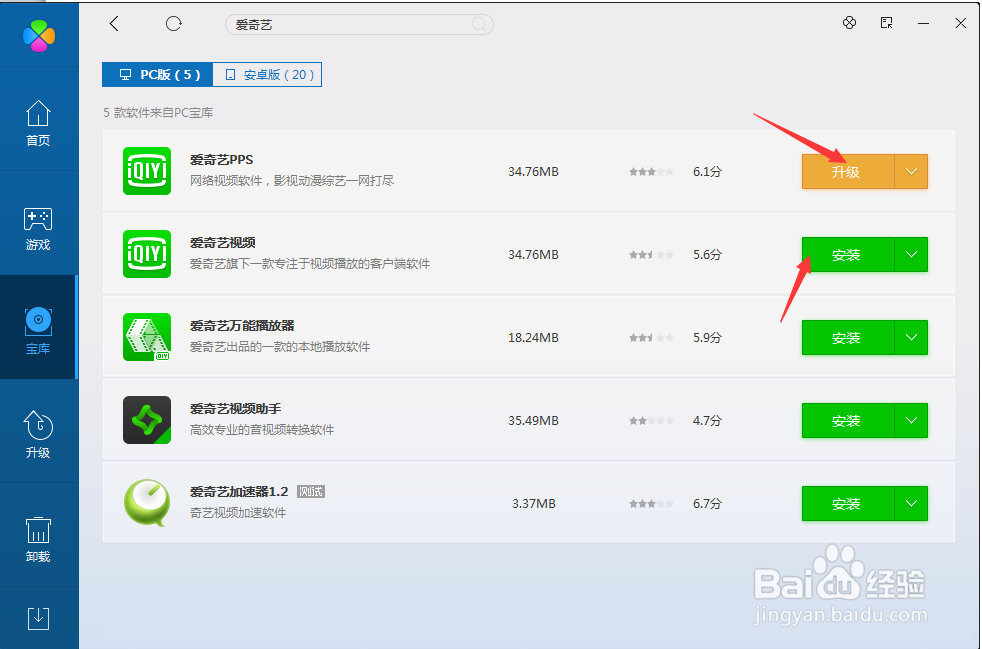Open 爱奇艺加速器1.2 title link
Screen dimensions: 982x649
239,492
